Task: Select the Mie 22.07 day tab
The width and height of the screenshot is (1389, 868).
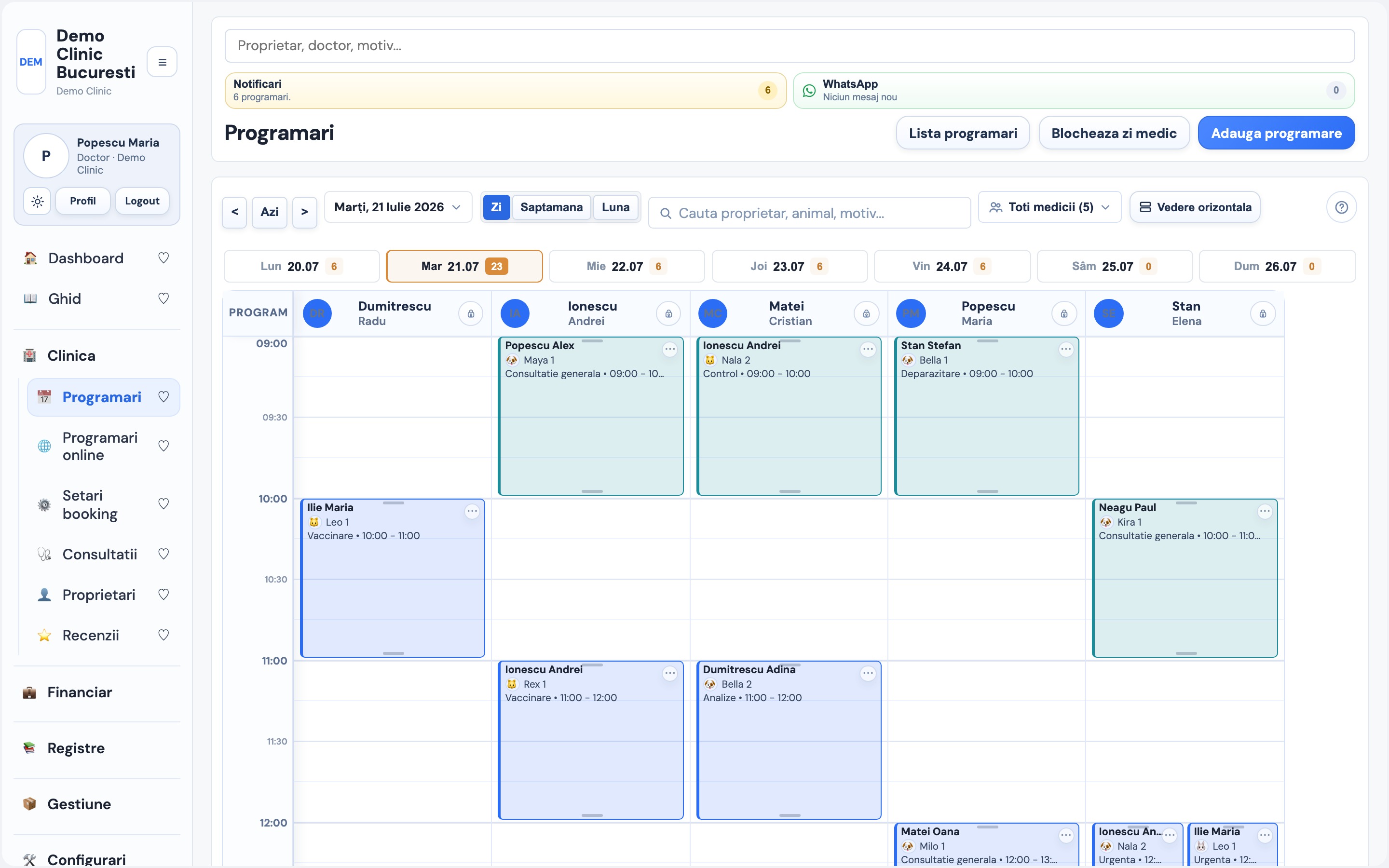Action: (626, 266)
